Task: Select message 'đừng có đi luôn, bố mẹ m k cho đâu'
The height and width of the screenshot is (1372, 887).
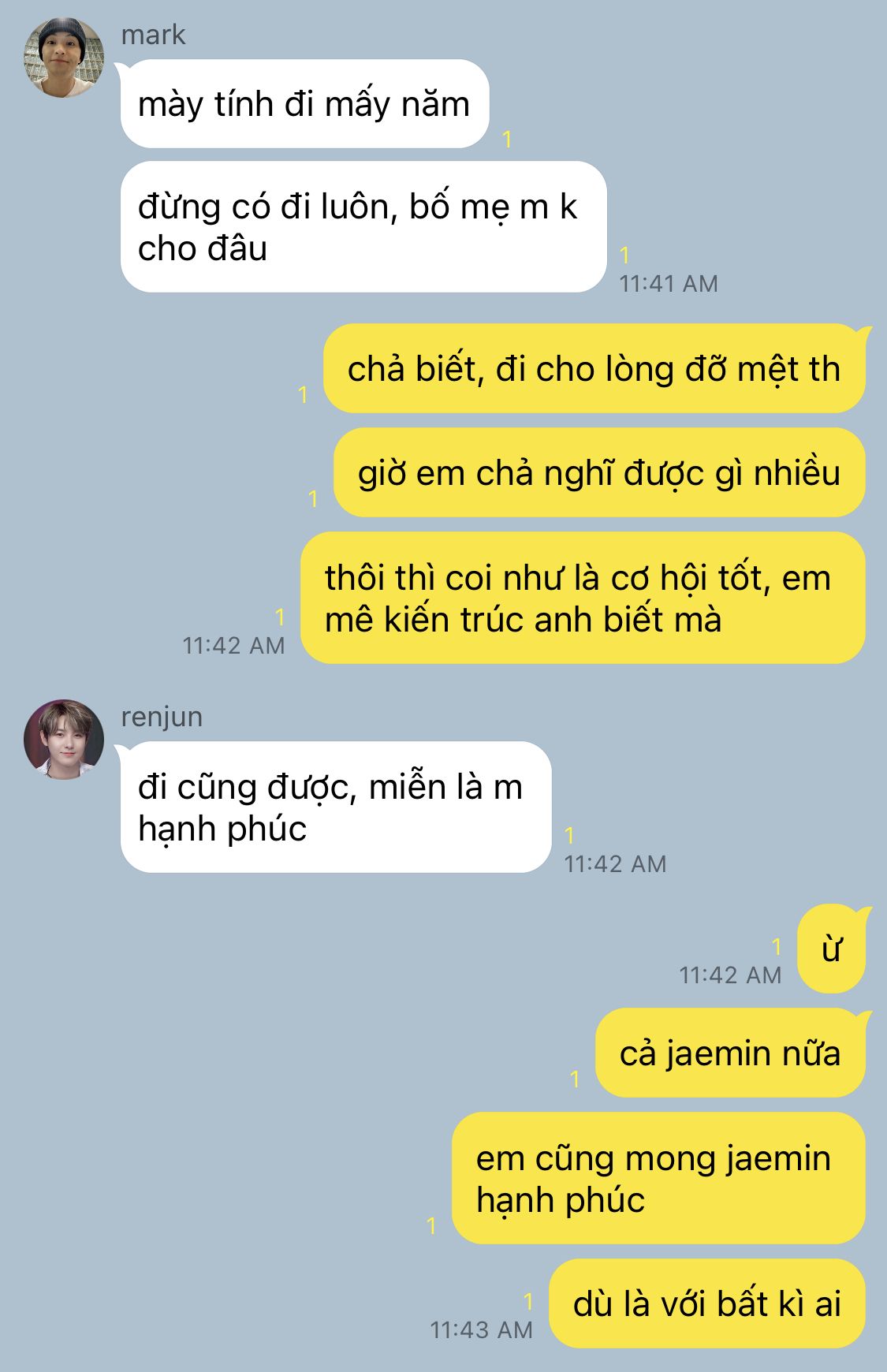Action: pyautogui.click(x=363, y=227)
